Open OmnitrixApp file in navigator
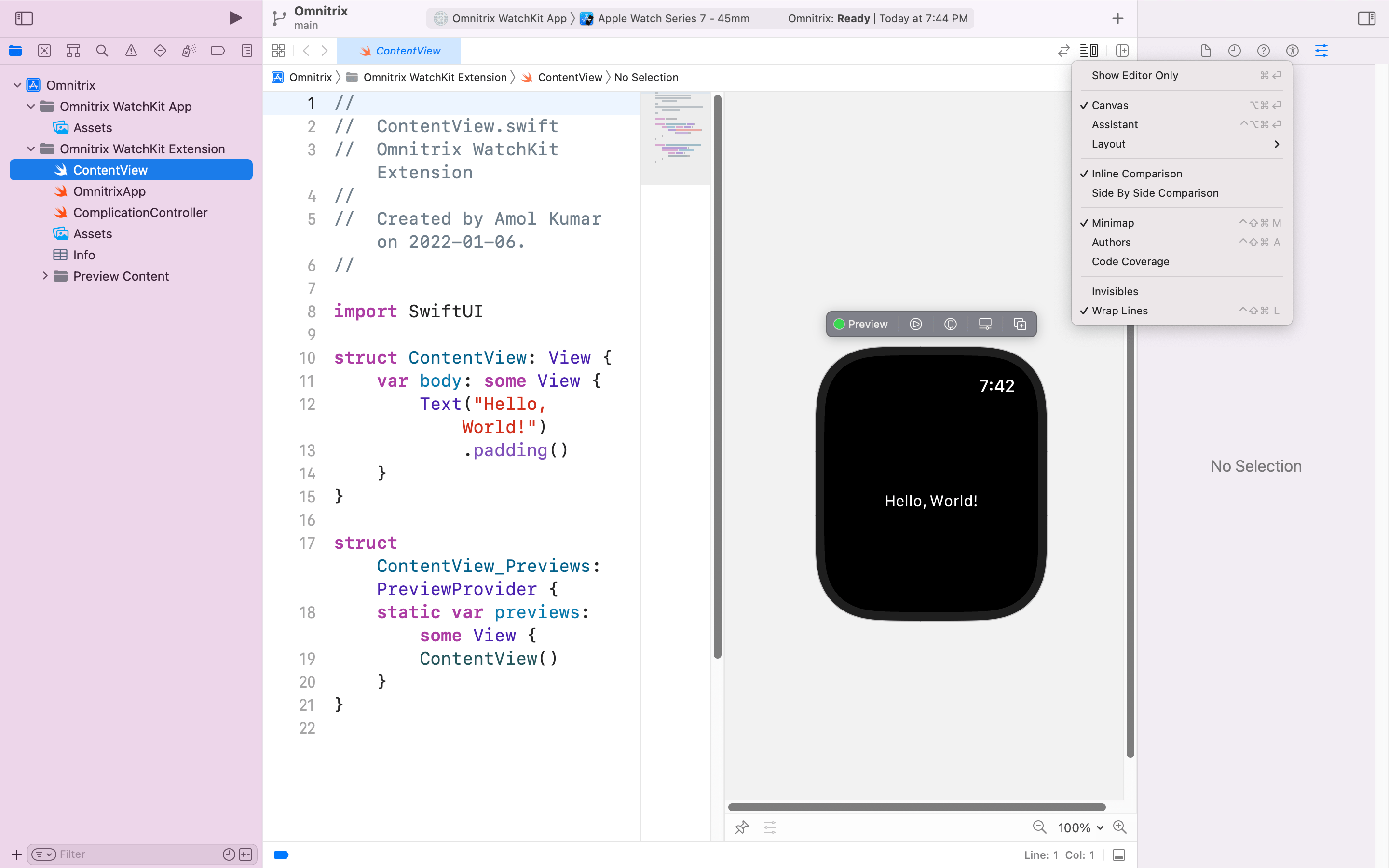1389x868 pixels. coord(109,191)
